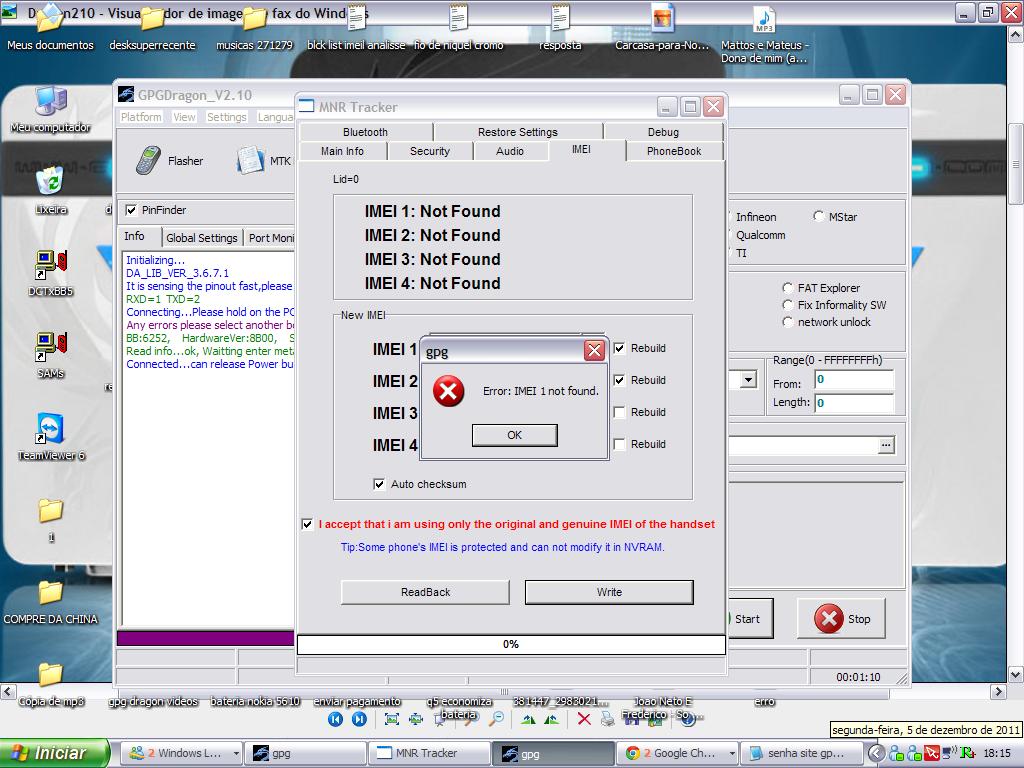Click the browse ... button in GPGDragon
This screenshot has width=1024, height=768.
pyautogui.click(x=886, y=445)
